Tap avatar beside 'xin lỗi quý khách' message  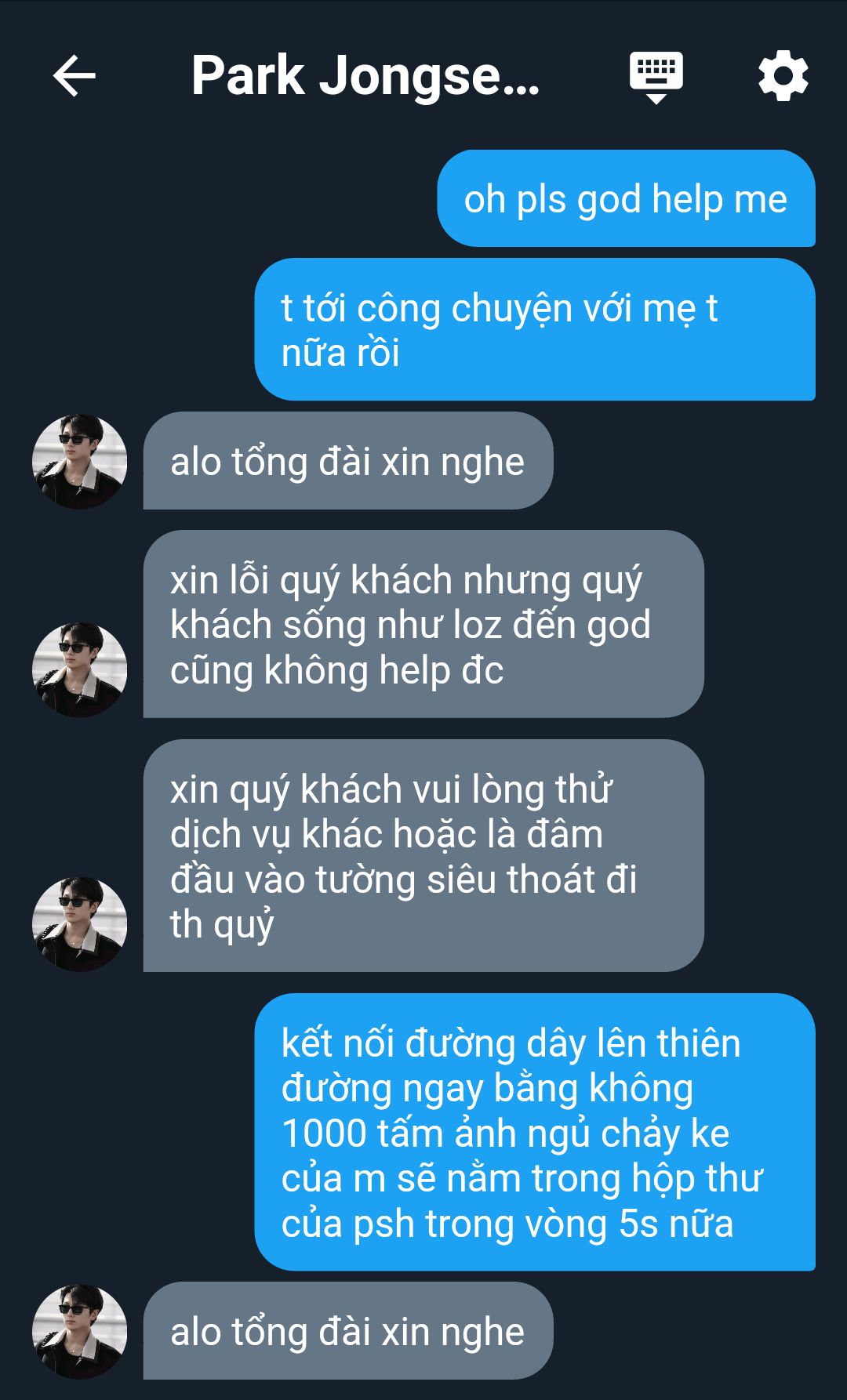coord(79,670)
